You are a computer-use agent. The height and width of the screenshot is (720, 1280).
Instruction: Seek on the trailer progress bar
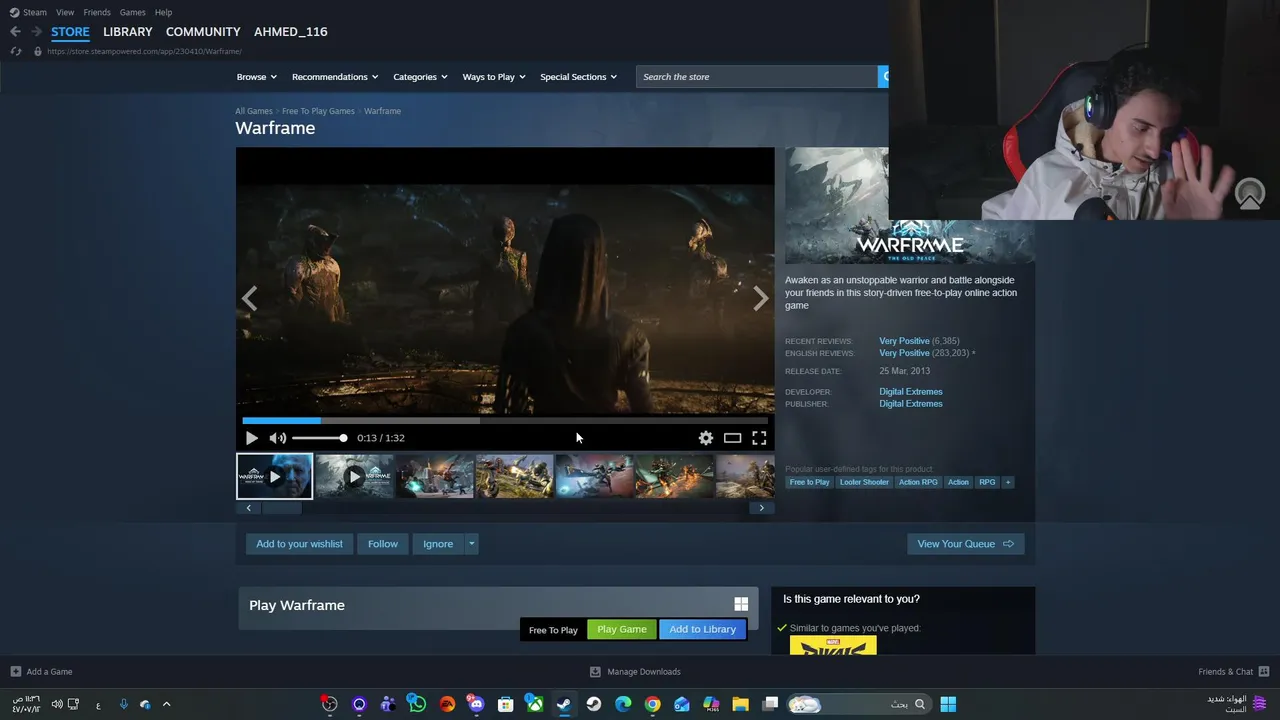pyautogui.click(x=505, y=421)
